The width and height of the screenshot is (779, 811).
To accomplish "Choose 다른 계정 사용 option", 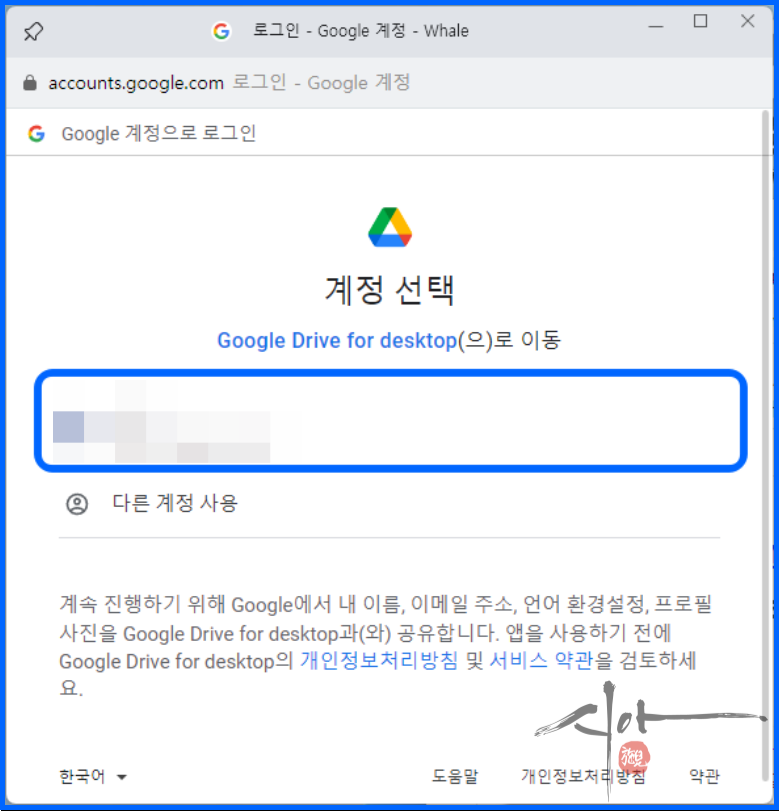I will [x=174, y=503].
